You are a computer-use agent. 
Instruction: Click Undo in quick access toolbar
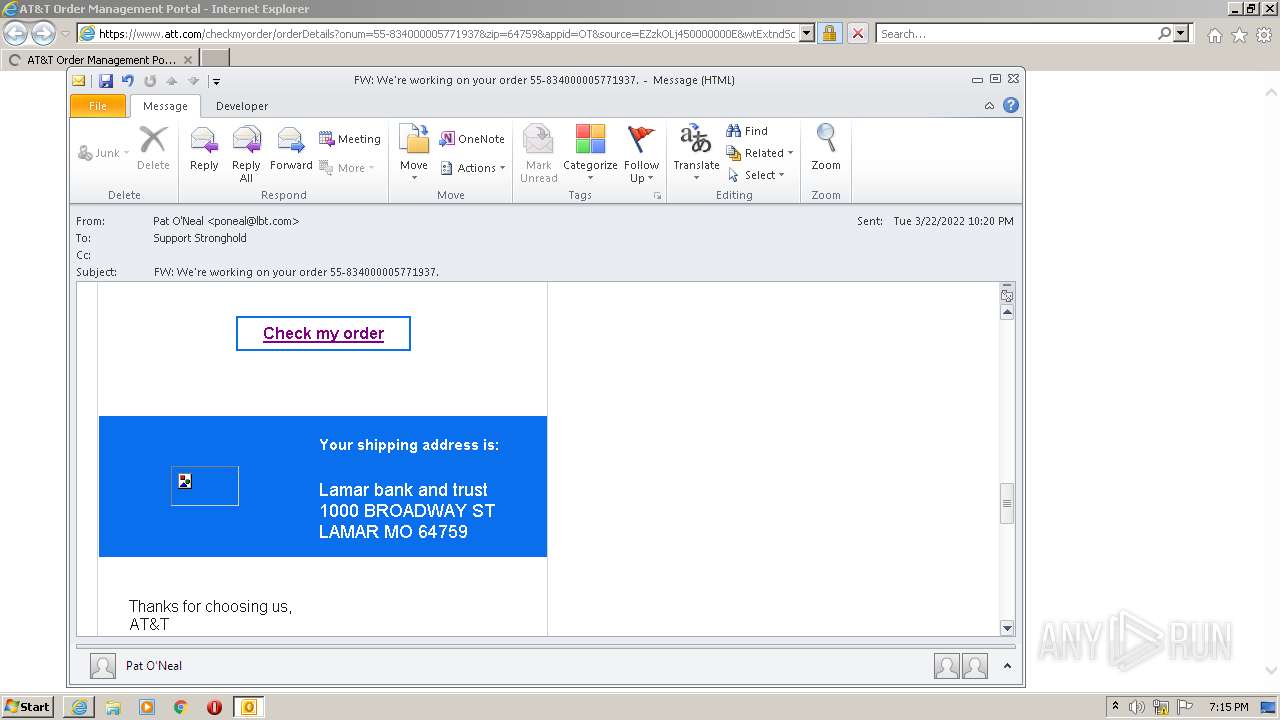click(128, 81)
